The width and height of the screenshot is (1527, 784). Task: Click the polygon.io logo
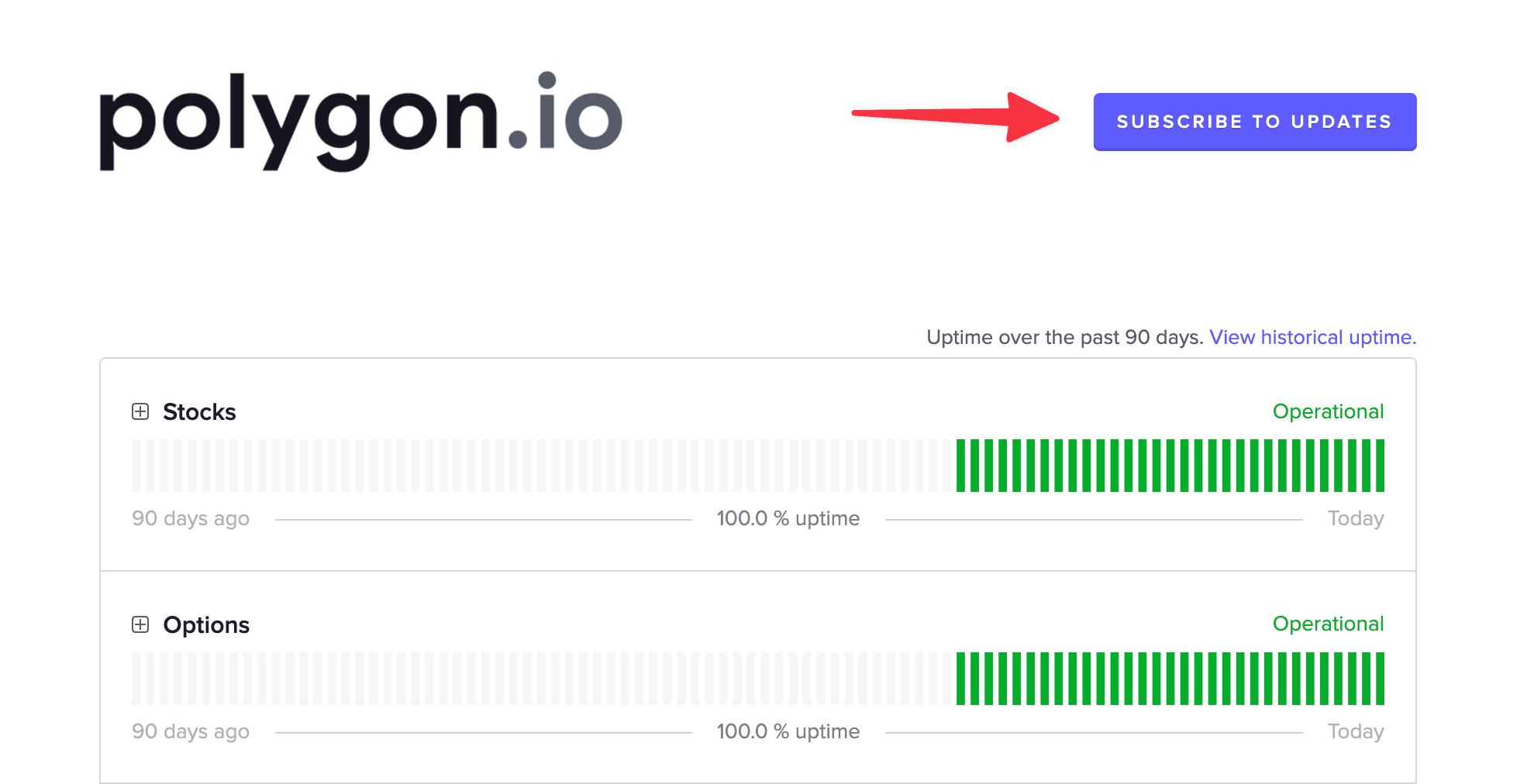(360, 121)
